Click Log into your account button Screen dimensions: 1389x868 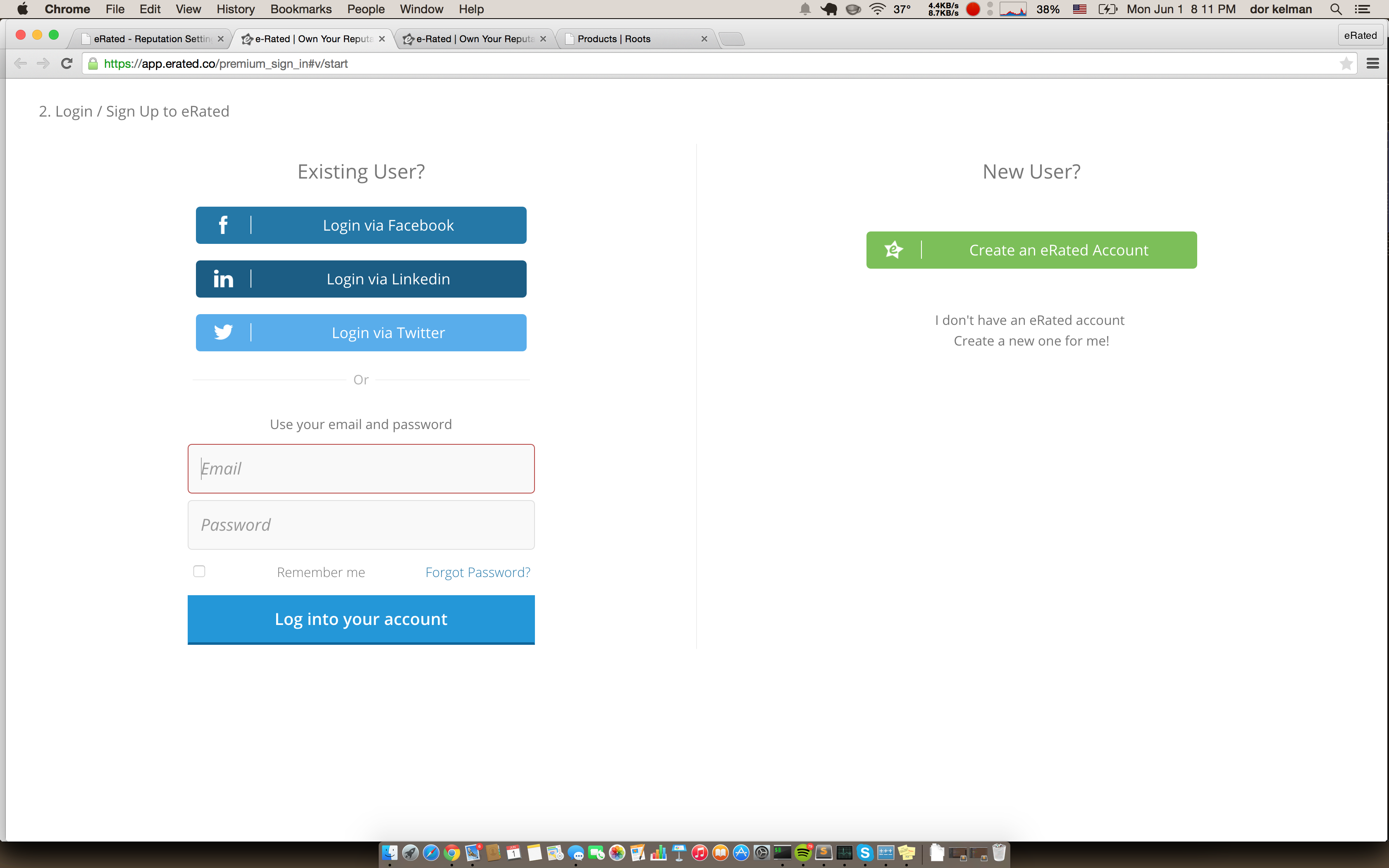pos(361,620)
